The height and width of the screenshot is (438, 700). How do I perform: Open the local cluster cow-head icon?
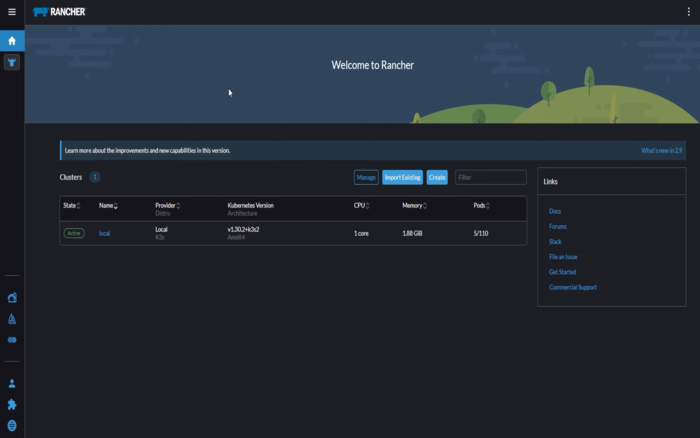point(12,62)
